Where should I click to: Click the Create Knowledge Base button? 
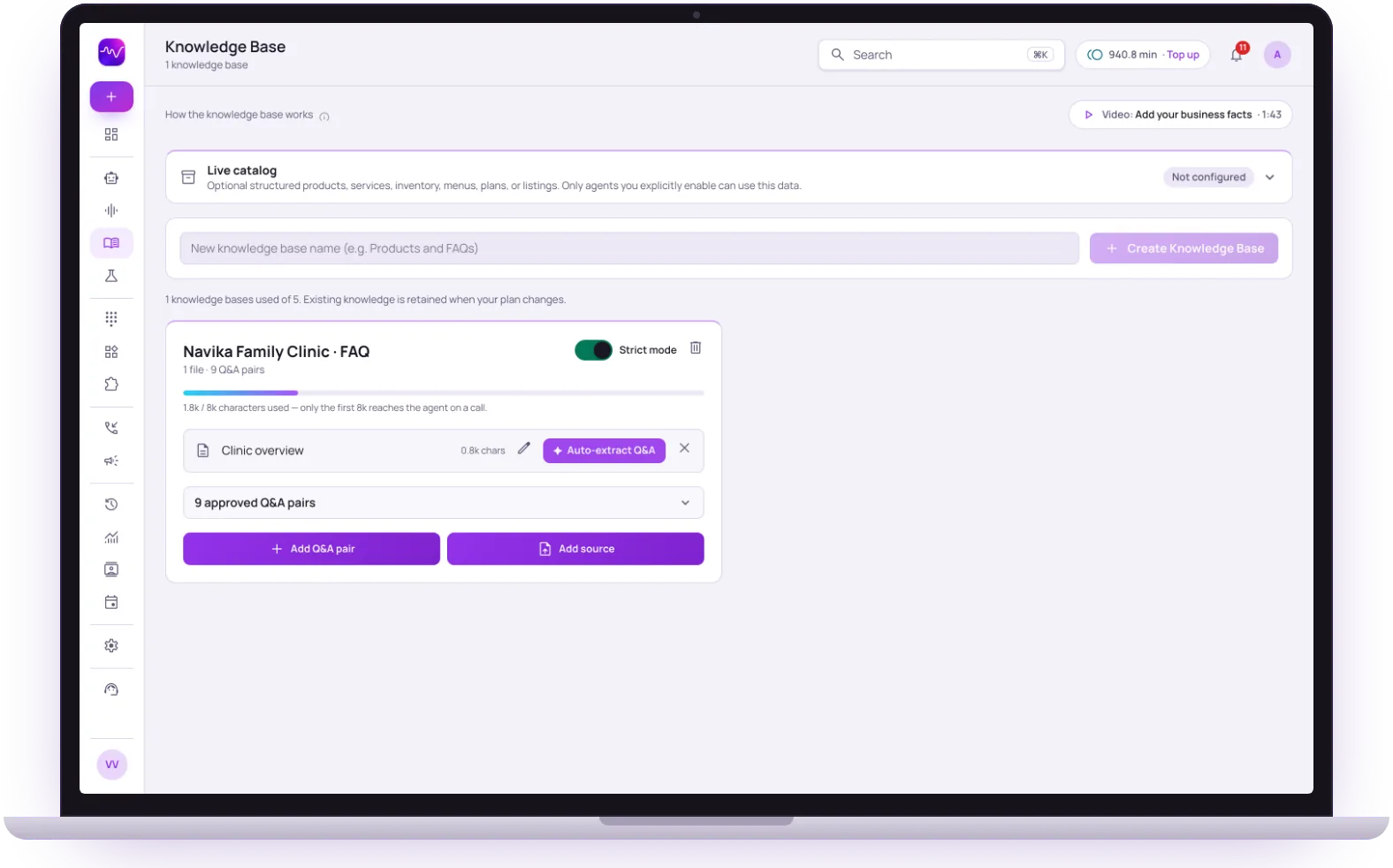coord(1184,248)
